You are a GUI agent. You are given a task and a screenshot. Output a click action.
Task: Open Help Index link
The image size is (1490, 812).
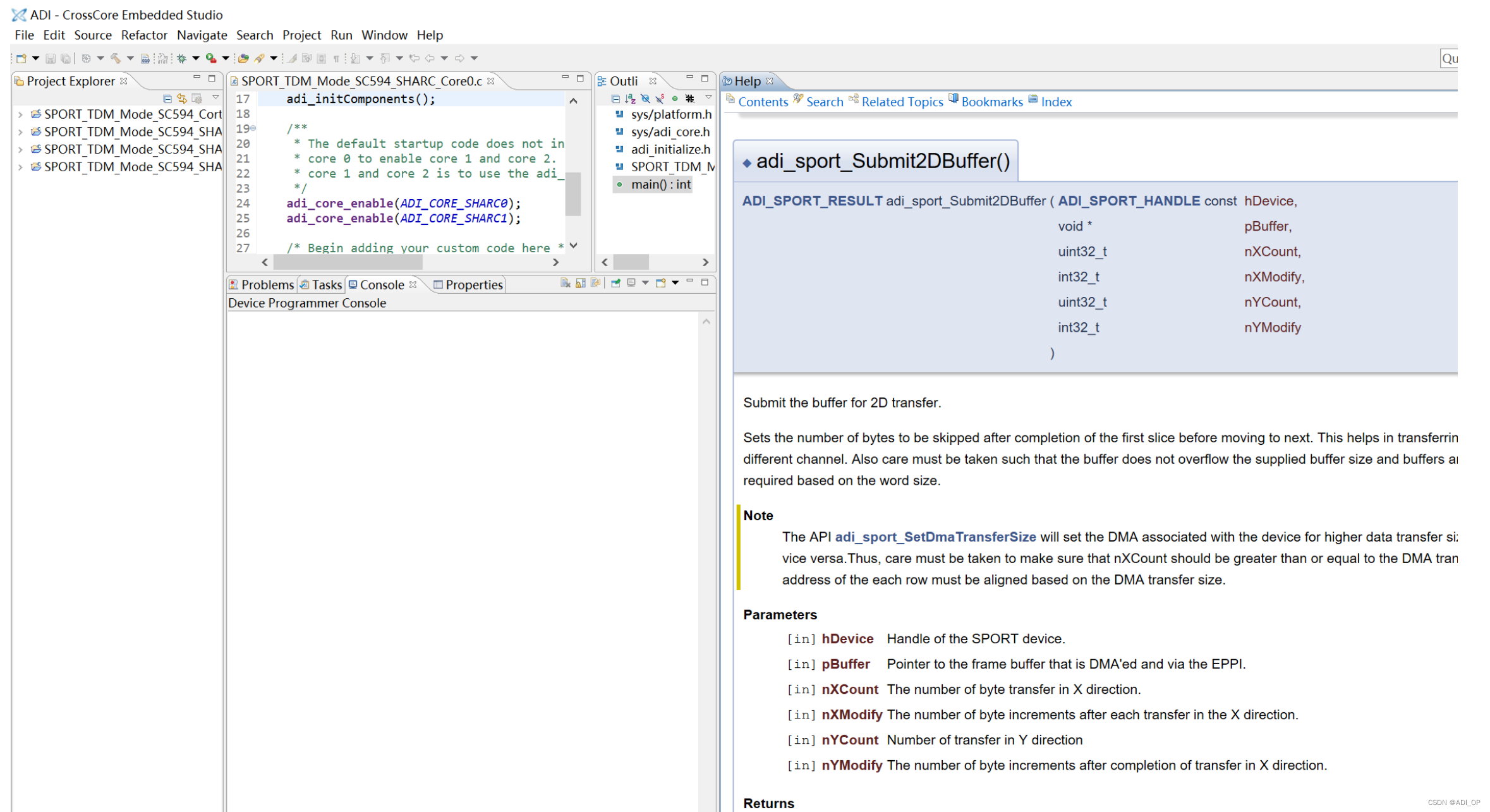(x=1056, y=102)
